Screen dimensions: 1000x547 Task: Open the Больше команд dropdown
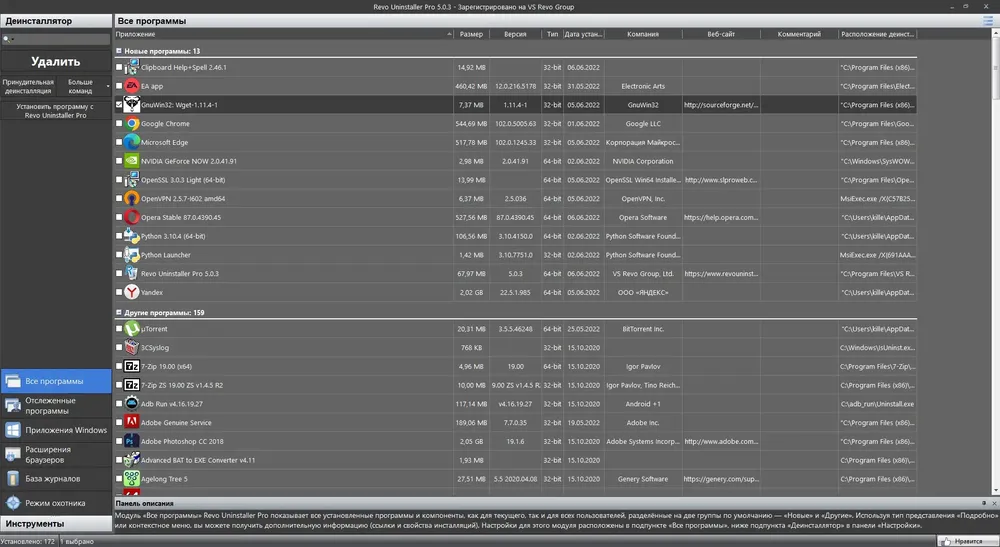pos(83,86)
